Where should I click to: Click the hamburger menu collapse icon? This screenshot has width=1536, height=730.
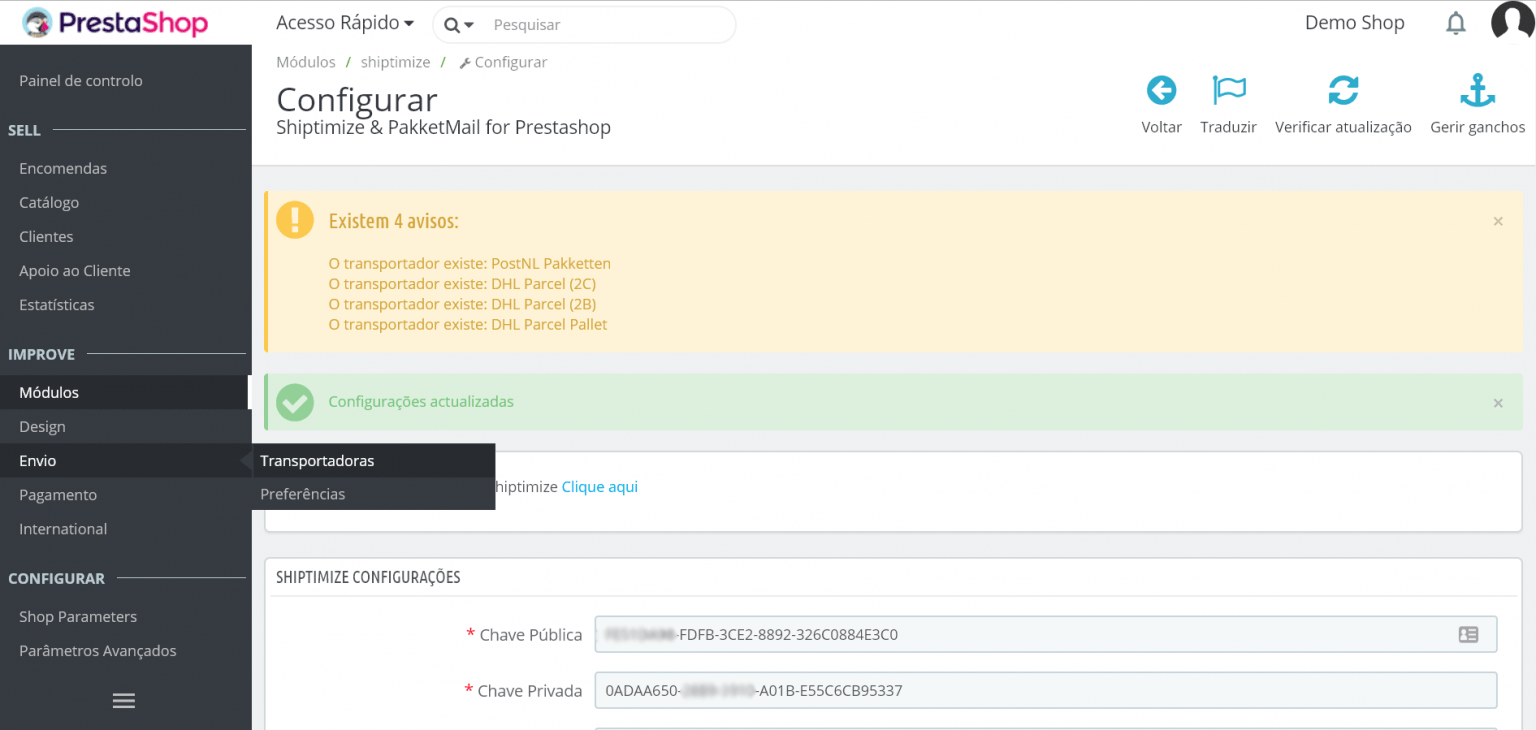click(124, 701)
